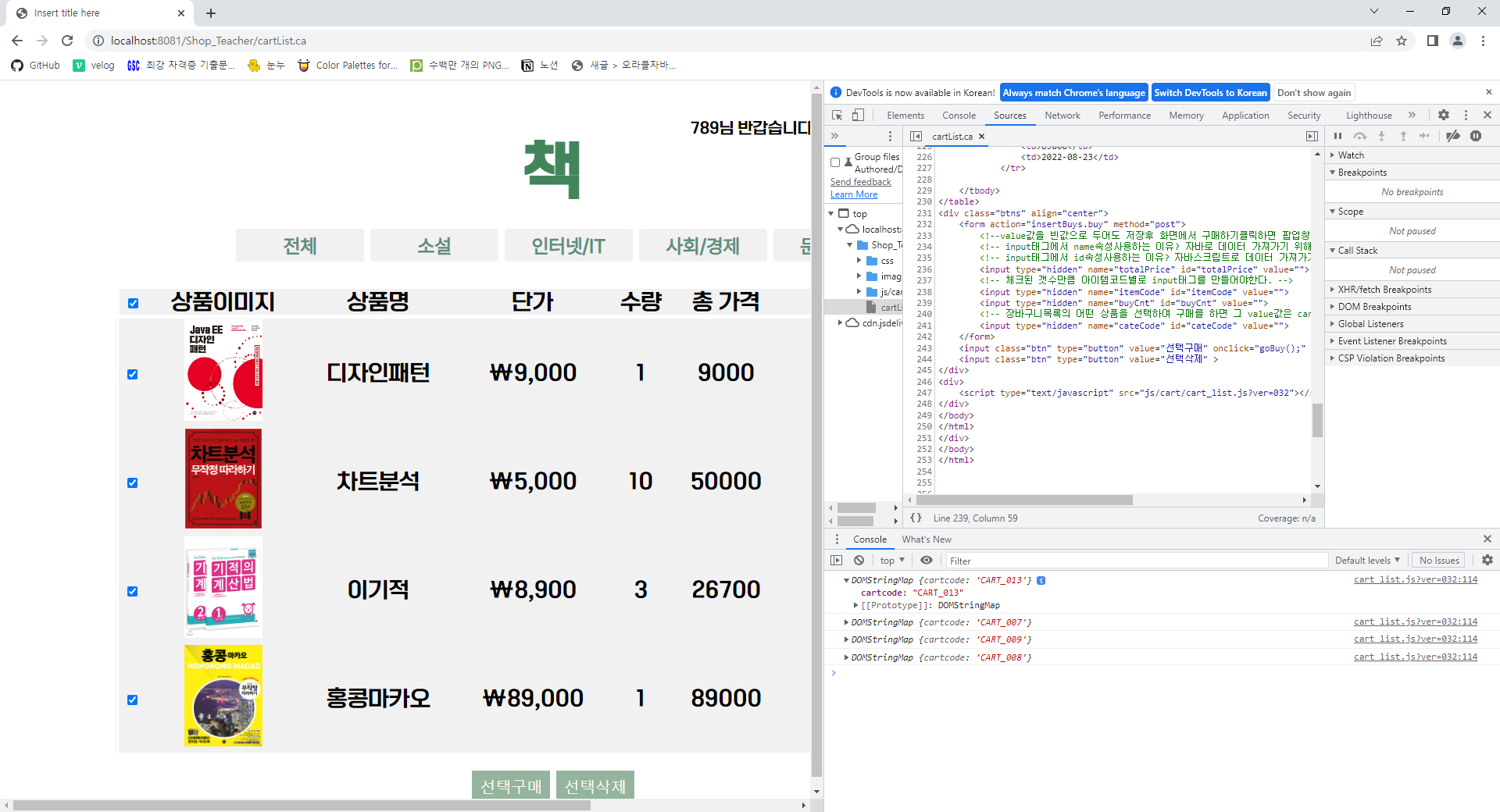1500x812 pixels.
Task: Open DevTools customize three-dot menu
Action: pyautogui.click(x=1466, y=115)
